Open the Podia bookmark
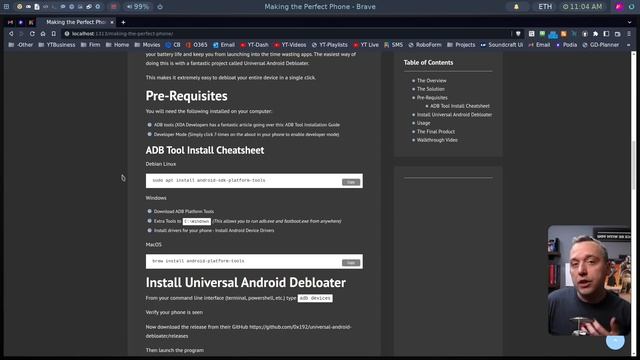 [x=566, y=45]
